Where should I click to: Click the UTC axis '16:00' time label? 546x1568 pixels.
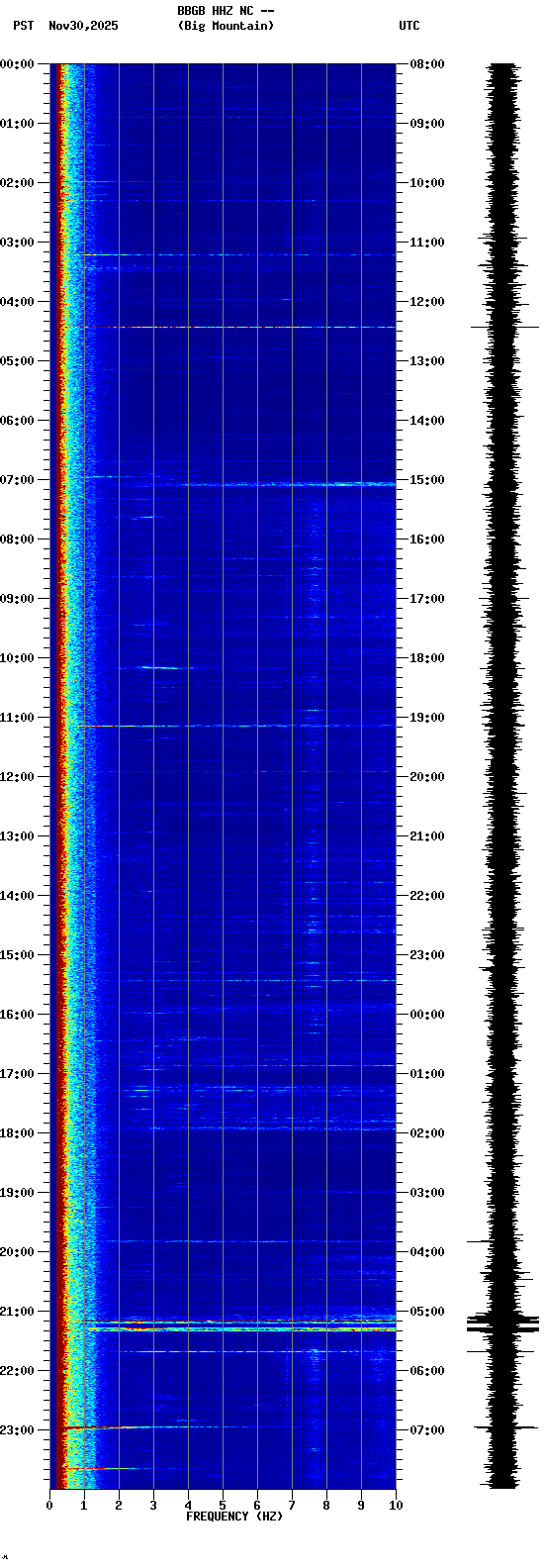click(427, 539)
